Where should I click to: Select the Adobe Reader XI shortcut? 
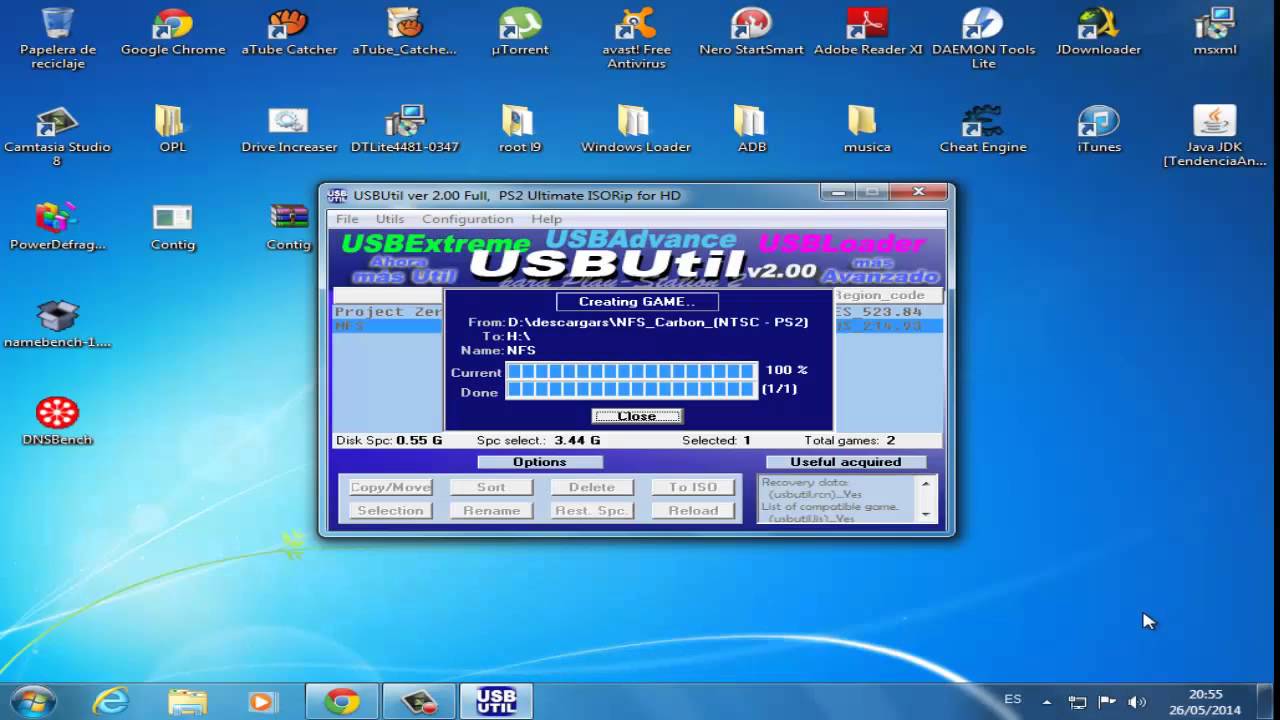[x=868, y=33]
